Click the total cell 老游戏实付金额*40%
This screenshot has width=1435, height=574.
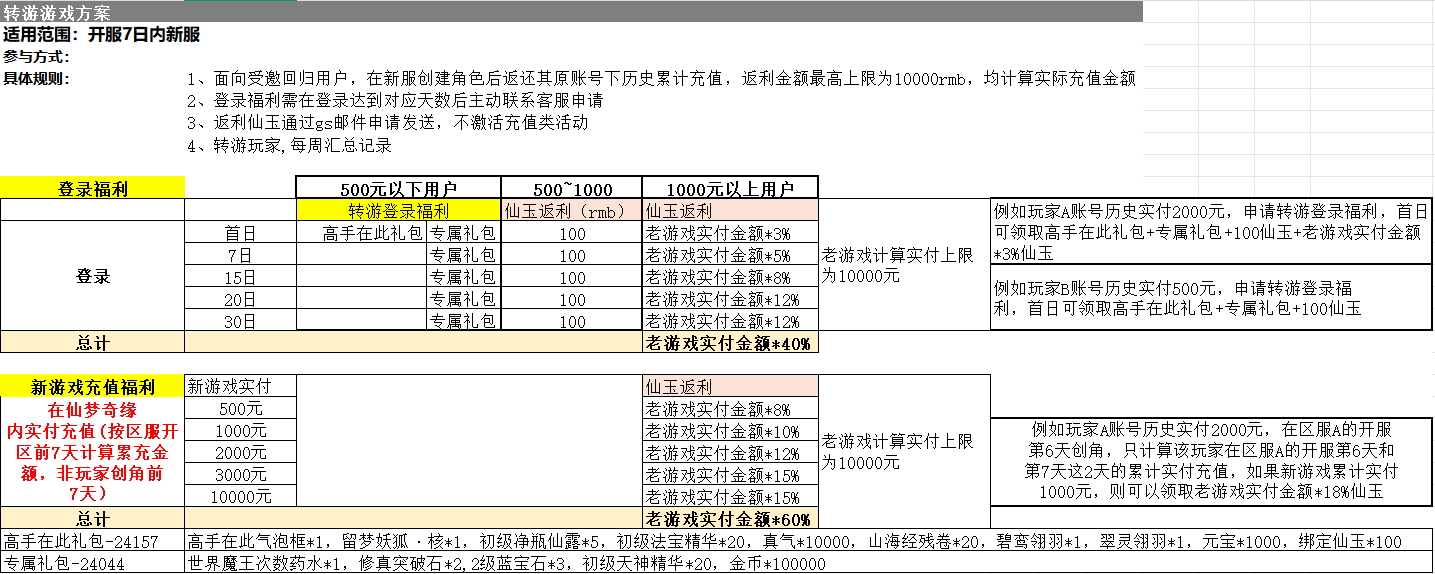[730, 343]
